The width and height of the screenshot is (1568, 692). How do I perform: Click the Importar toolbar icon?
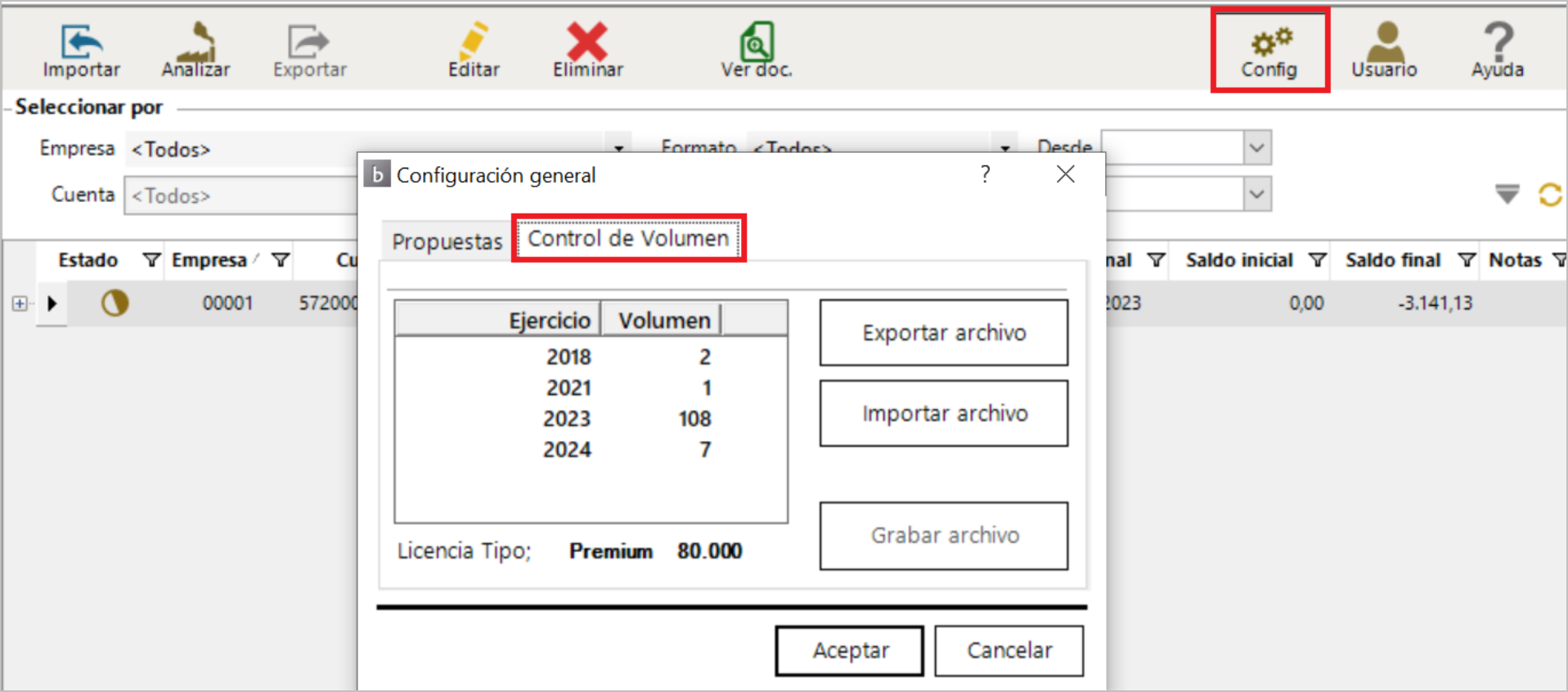tap(81, 51)
